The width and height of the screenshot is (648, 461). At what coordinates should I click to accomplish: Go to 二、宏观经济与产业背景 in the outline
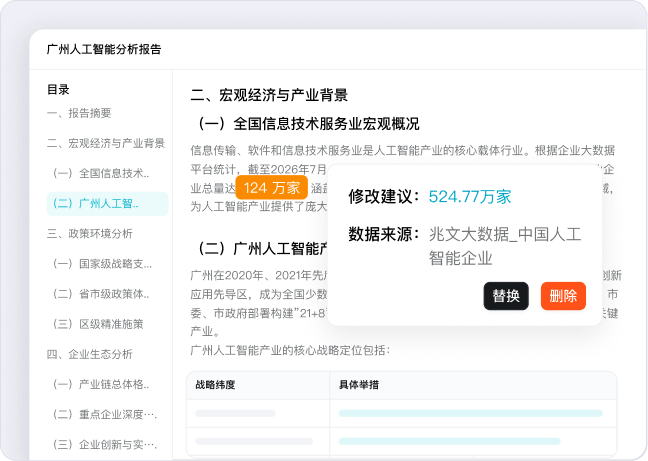pos(106,143)
